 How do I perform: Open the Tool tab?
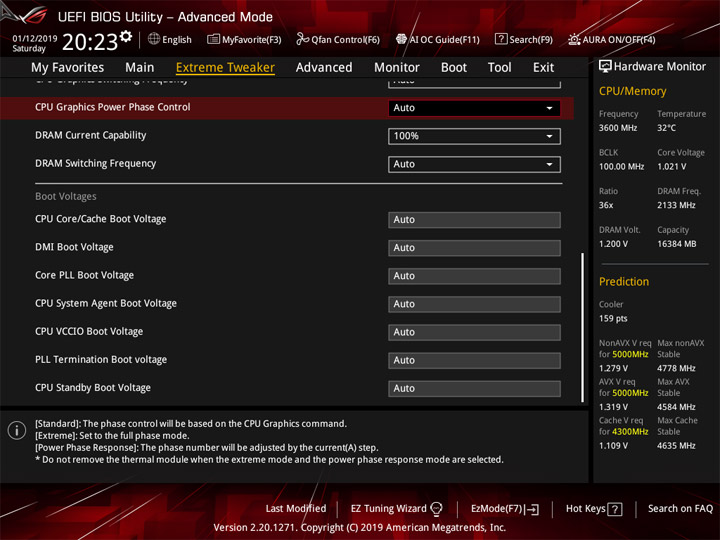tap(500, 68)
